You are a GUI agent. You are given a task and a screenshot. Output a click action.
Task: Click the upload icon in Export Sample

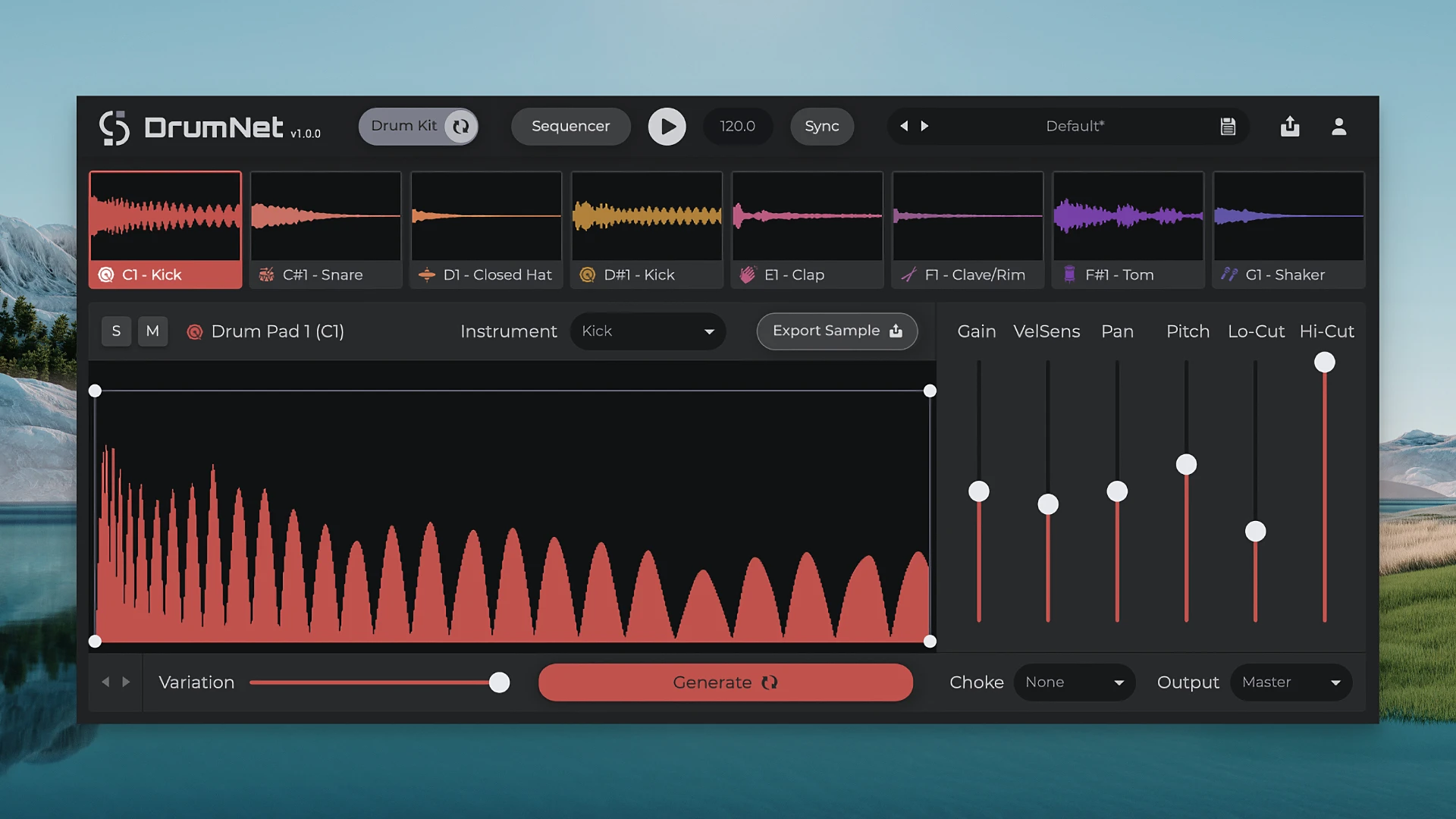896,331
